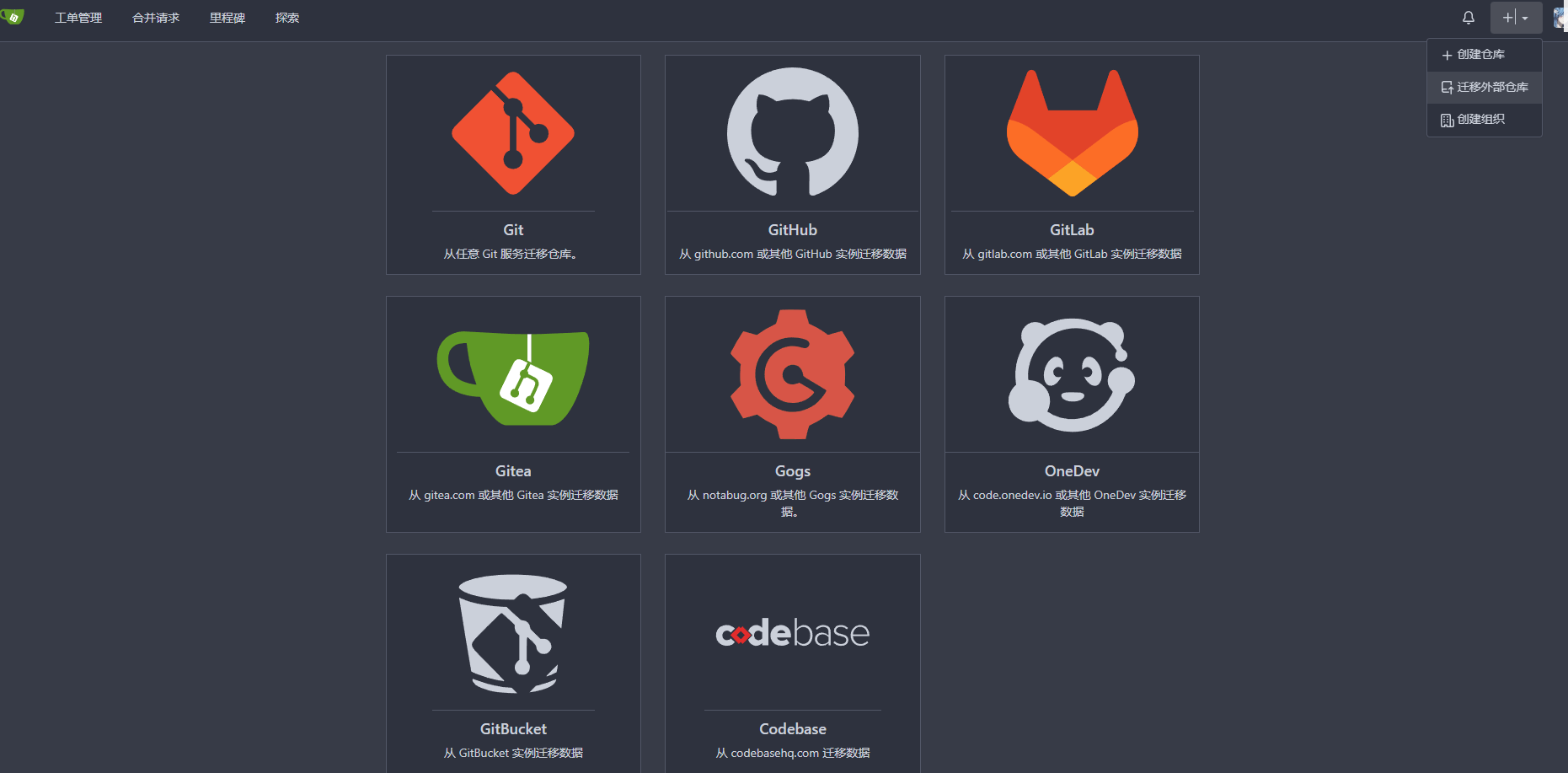Pick the OneDev panda logo
Image resolution: width=1568 pixels, height=773 pixels.
(x=1072, y=374)
